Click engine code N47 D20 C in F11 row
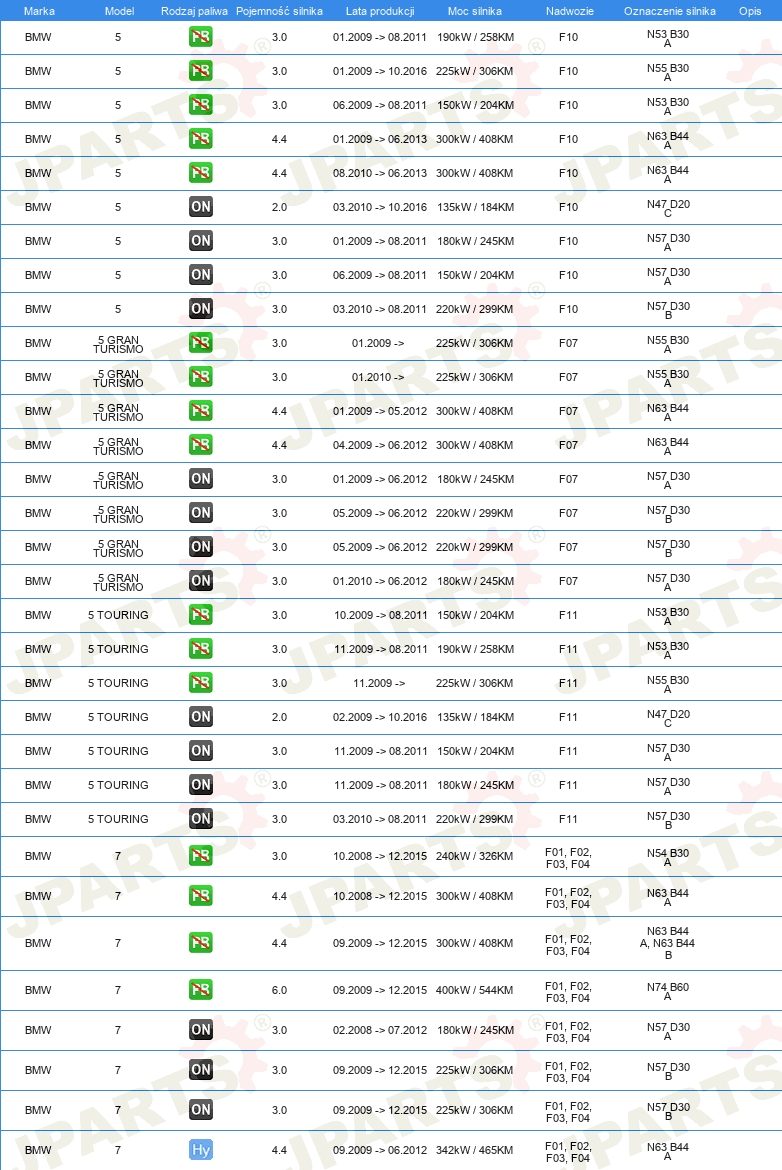The width and height of the screenshot is (782, 1170). [x=668, y=718]
